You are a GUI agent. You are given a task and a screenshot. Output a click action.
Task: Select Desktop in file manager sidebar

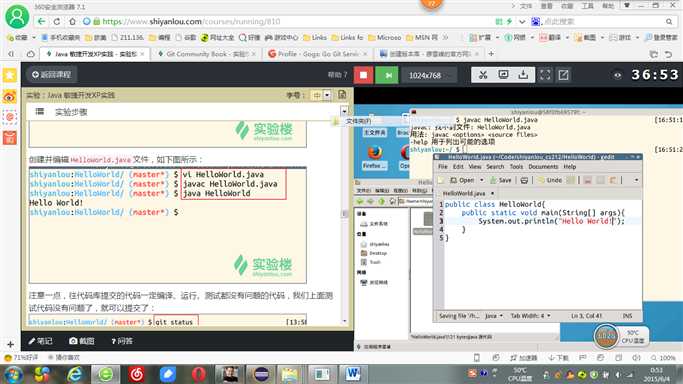click(374, 253)
